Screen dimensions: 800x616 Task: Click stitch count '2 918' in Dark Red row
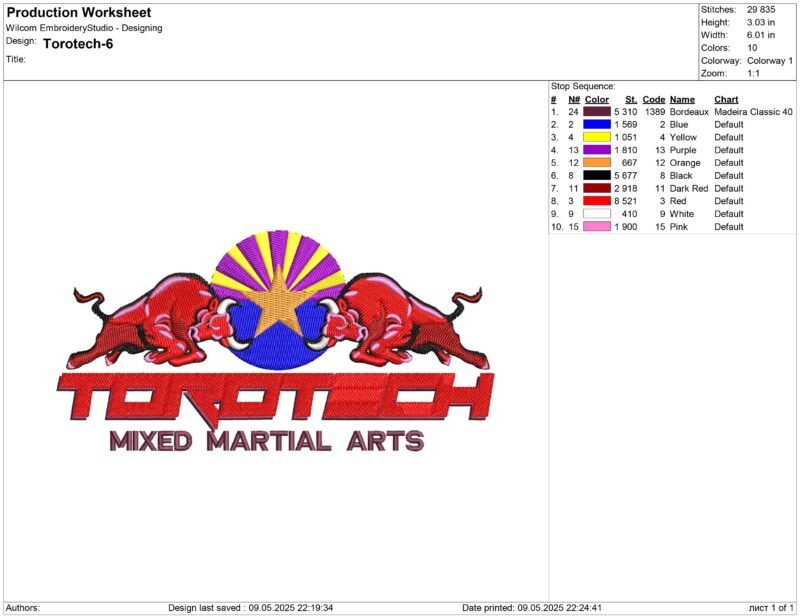pyautogui.click(x=626, y=188)
